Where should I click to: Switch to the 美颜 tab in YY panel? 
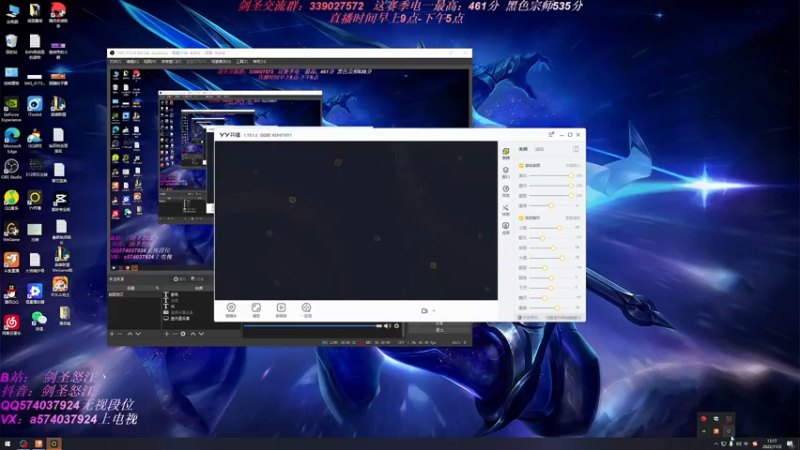click(x=523, y=149)
